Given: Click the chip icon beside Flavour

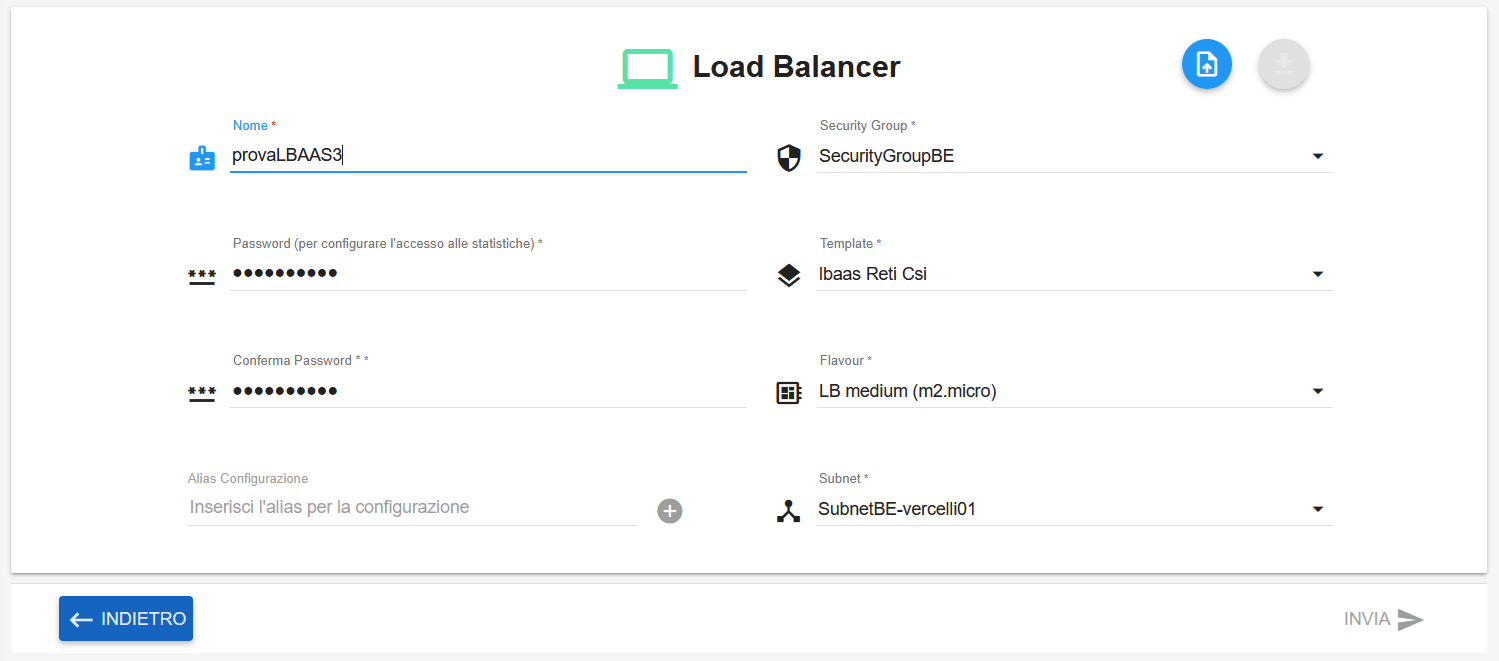Looking at the screenshot, I should (x=789, y=393).
